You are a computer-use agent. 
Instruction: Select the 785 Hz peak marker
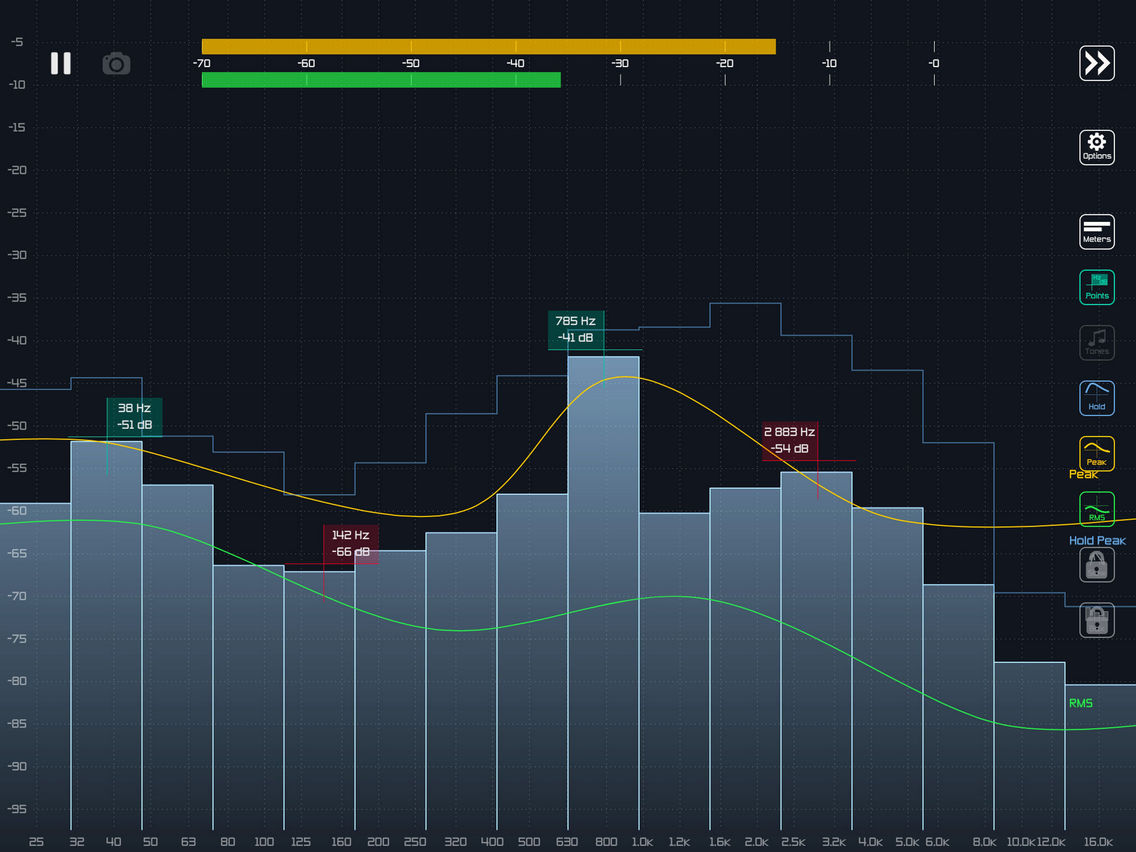(x=575, y=329)
